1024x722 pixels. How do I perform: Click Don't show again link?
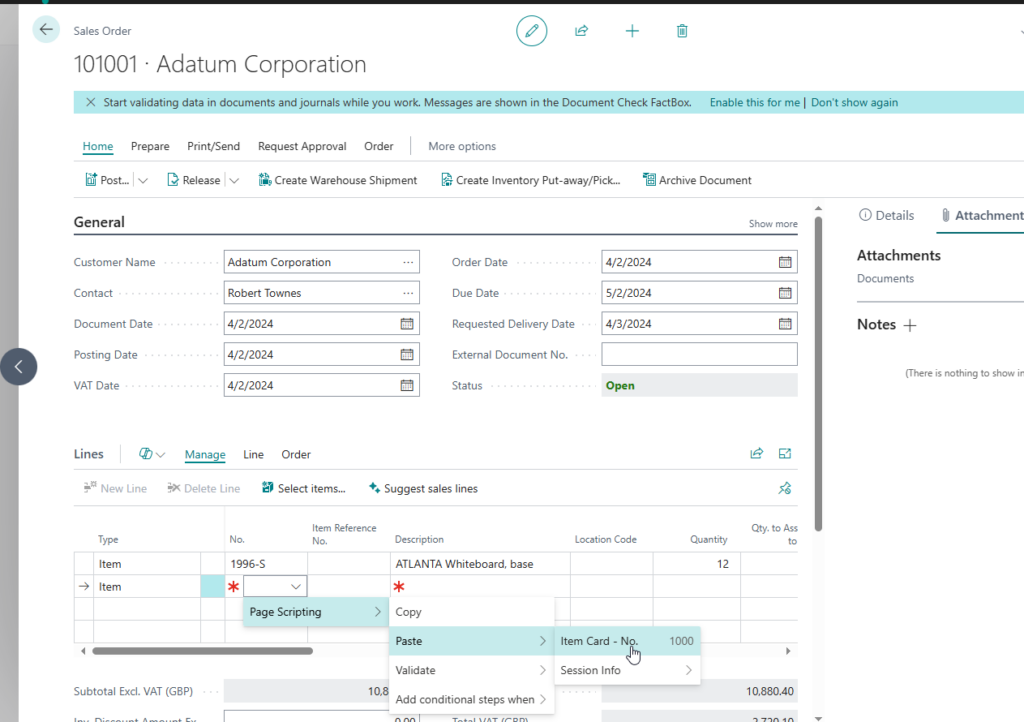click(x=854, y=102)
